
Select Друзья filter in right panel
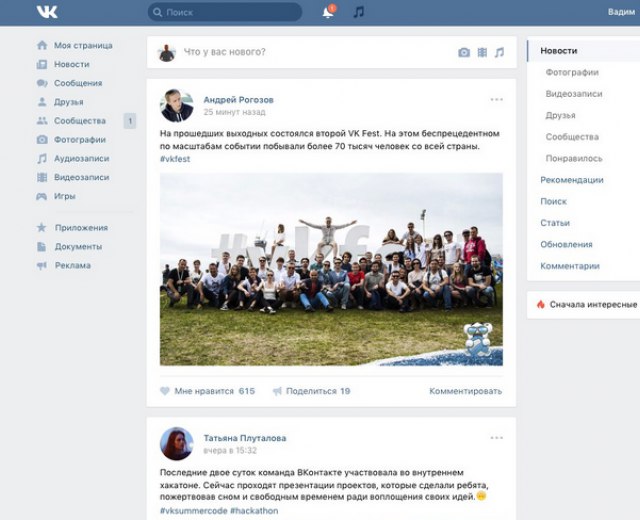tap(560, 115)
